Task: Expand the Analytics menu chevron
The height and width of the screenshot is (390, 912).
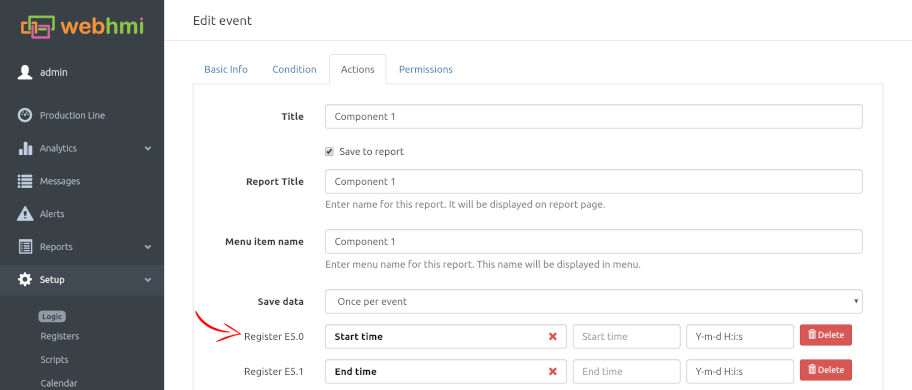Action: point(148,148)
